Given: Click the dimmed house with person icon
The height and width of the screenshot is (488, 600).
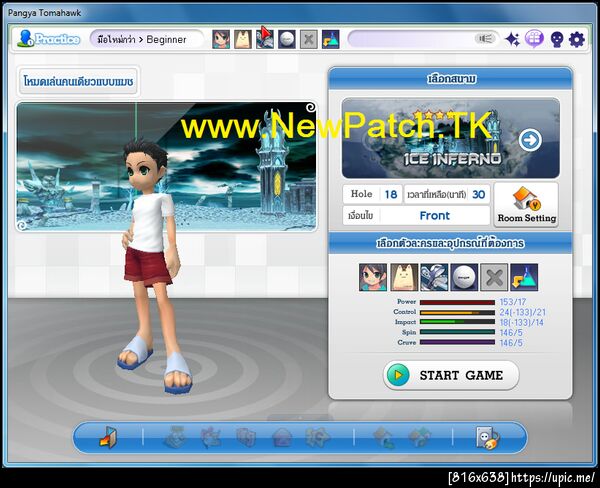Looking at the screenshot, I should tap(383, 437).
